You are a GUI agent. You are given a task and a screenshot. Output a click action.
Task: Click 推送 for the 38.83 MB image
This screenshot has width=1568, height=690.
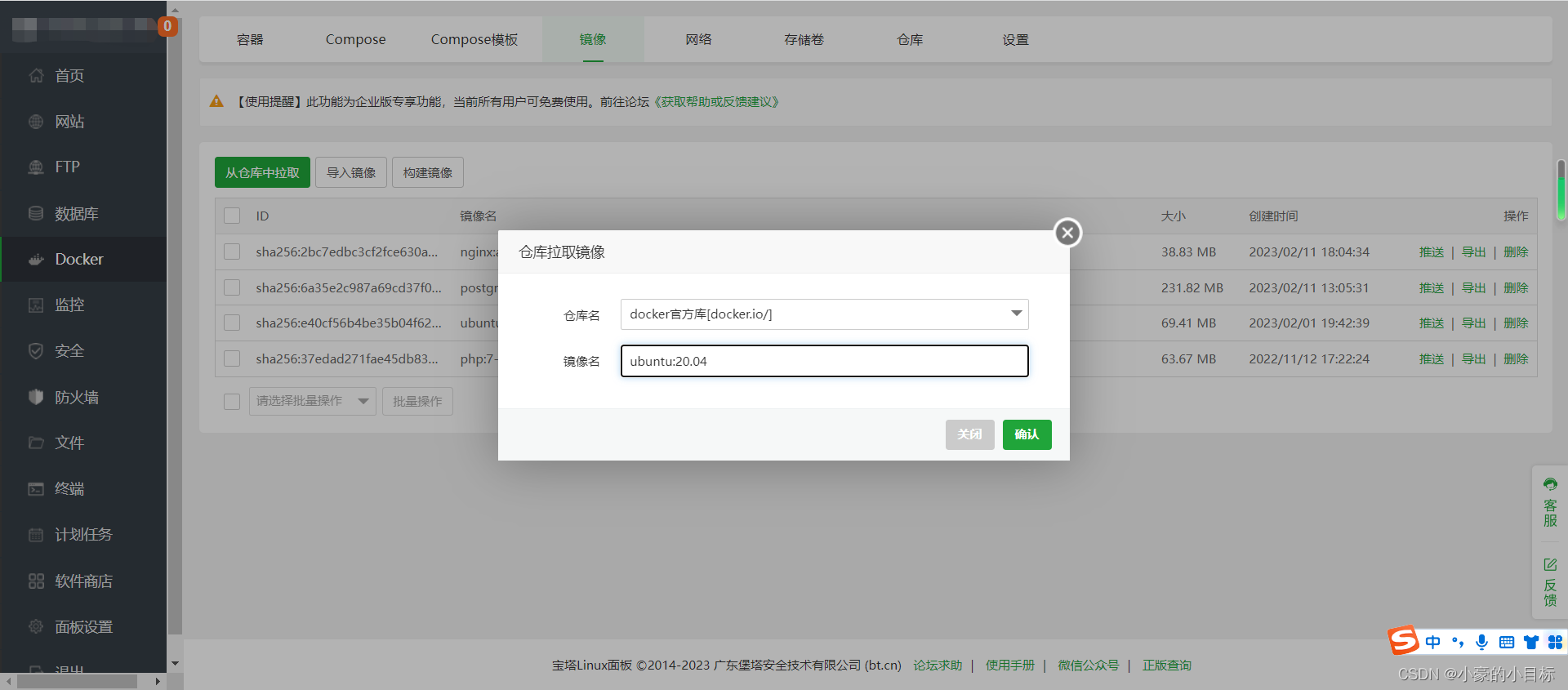[x=1432, y=252]
